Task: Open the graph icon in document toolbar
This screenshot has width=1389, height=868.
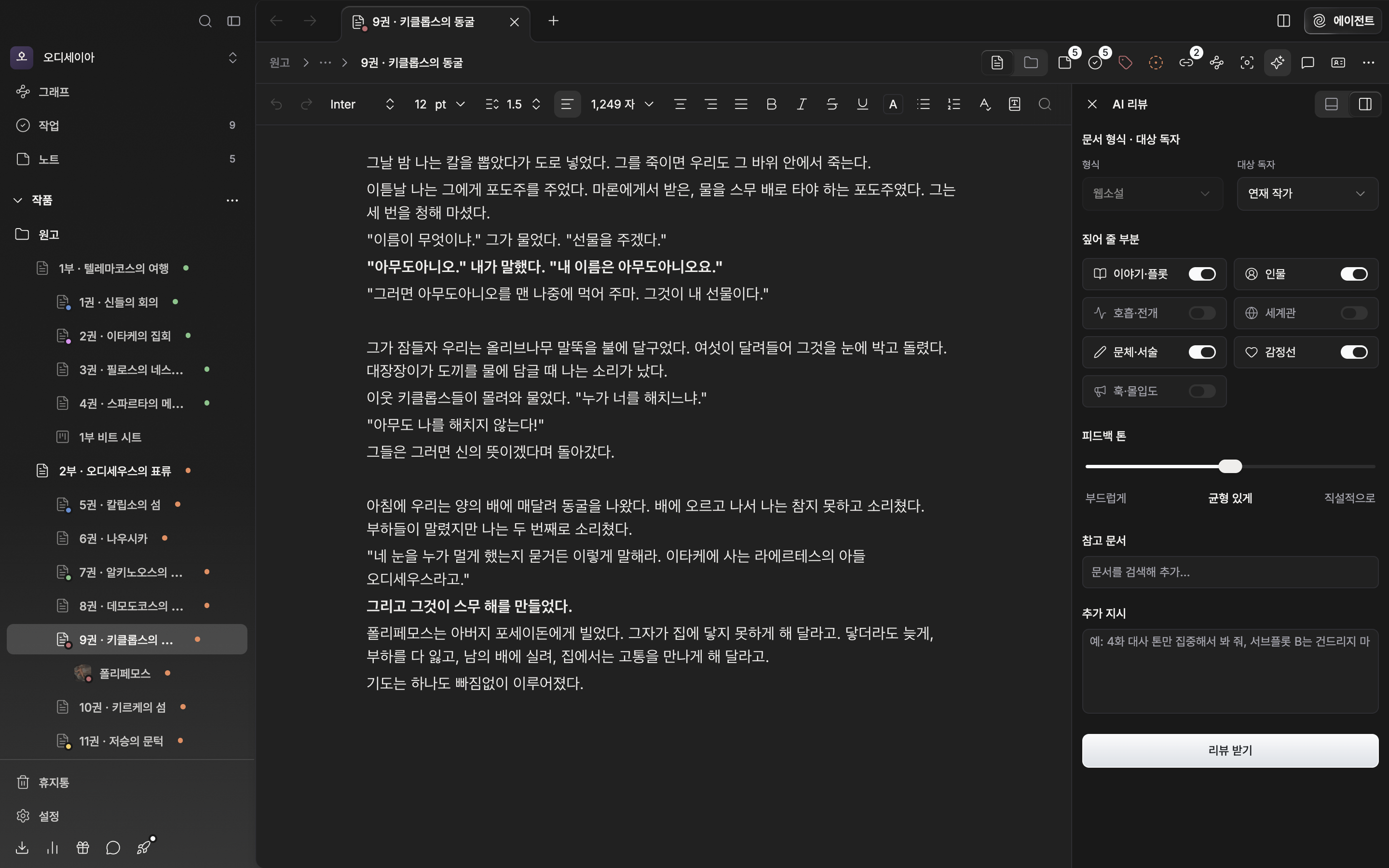Action: pyautogui.click(x=1216, y=63)
